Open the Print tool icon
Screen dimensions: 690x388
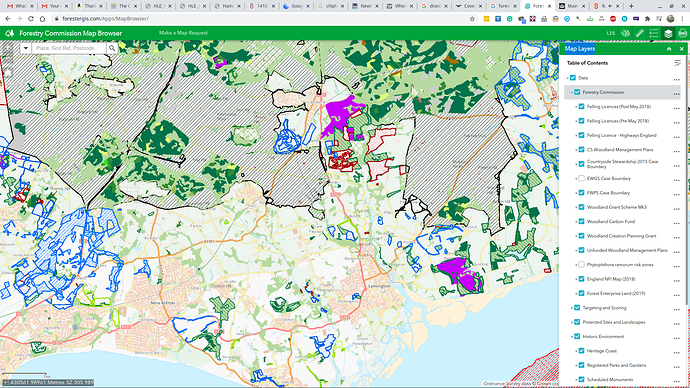pos(683,33)
